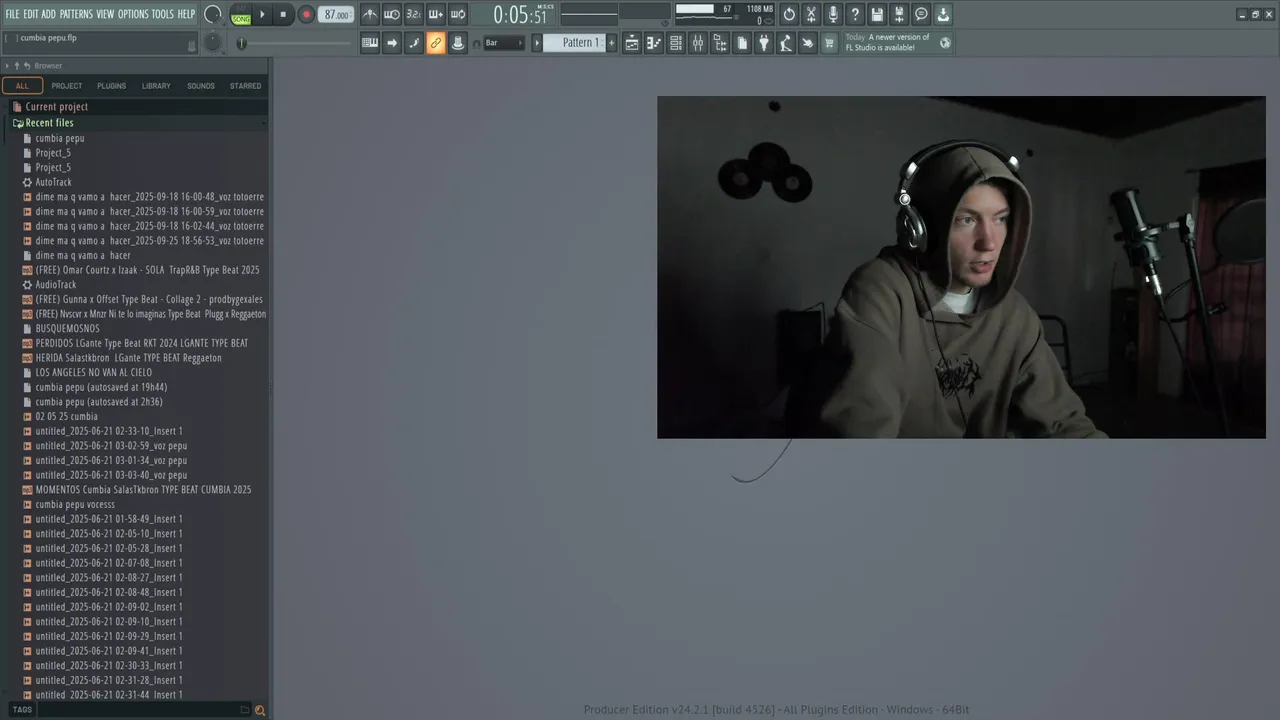Viewport: 1280px width, 720px height.
Task: Open the Playlist view
Action: (x=632, y=43)
